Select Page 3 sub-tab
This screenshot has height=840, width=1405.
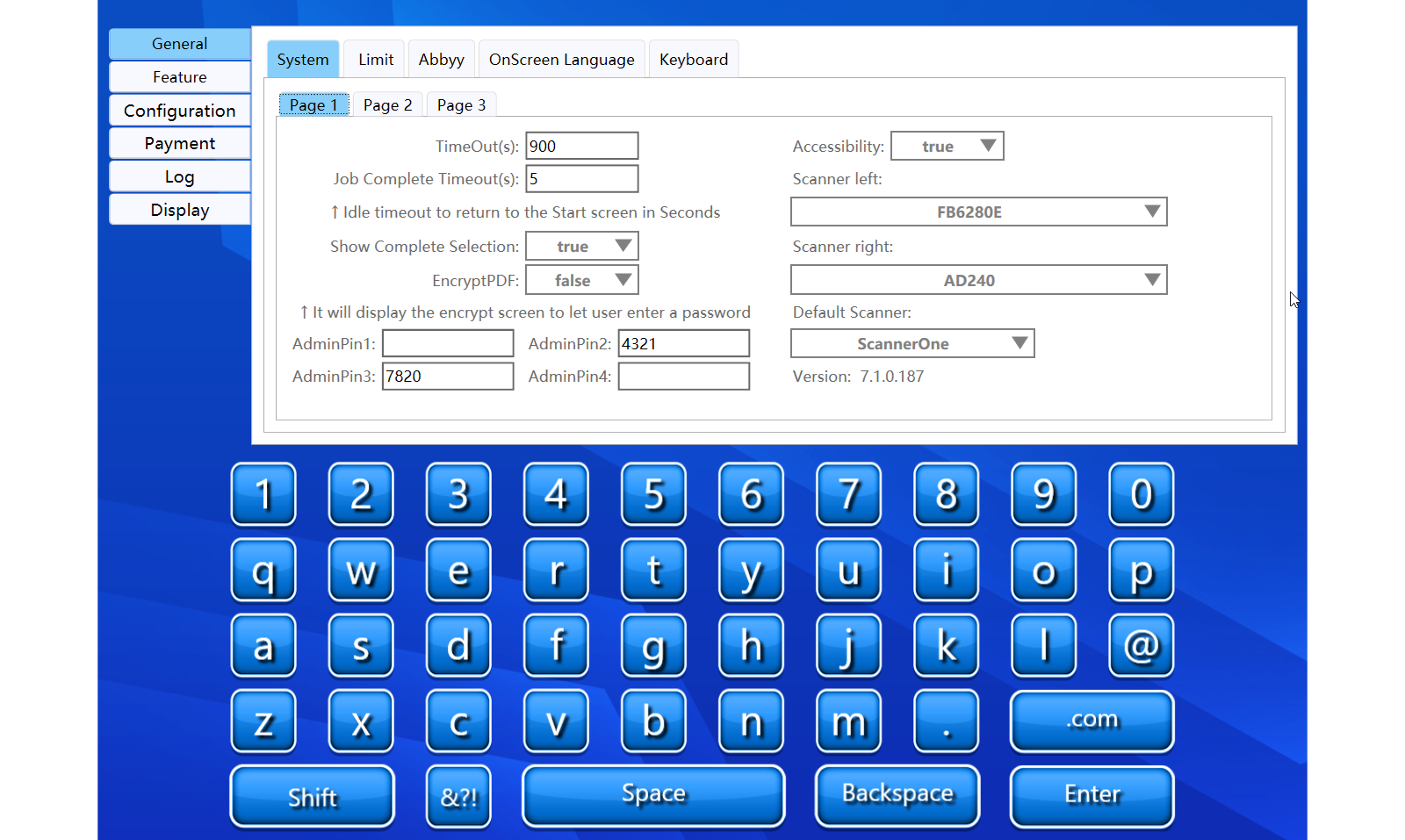(x=461, y=104)
